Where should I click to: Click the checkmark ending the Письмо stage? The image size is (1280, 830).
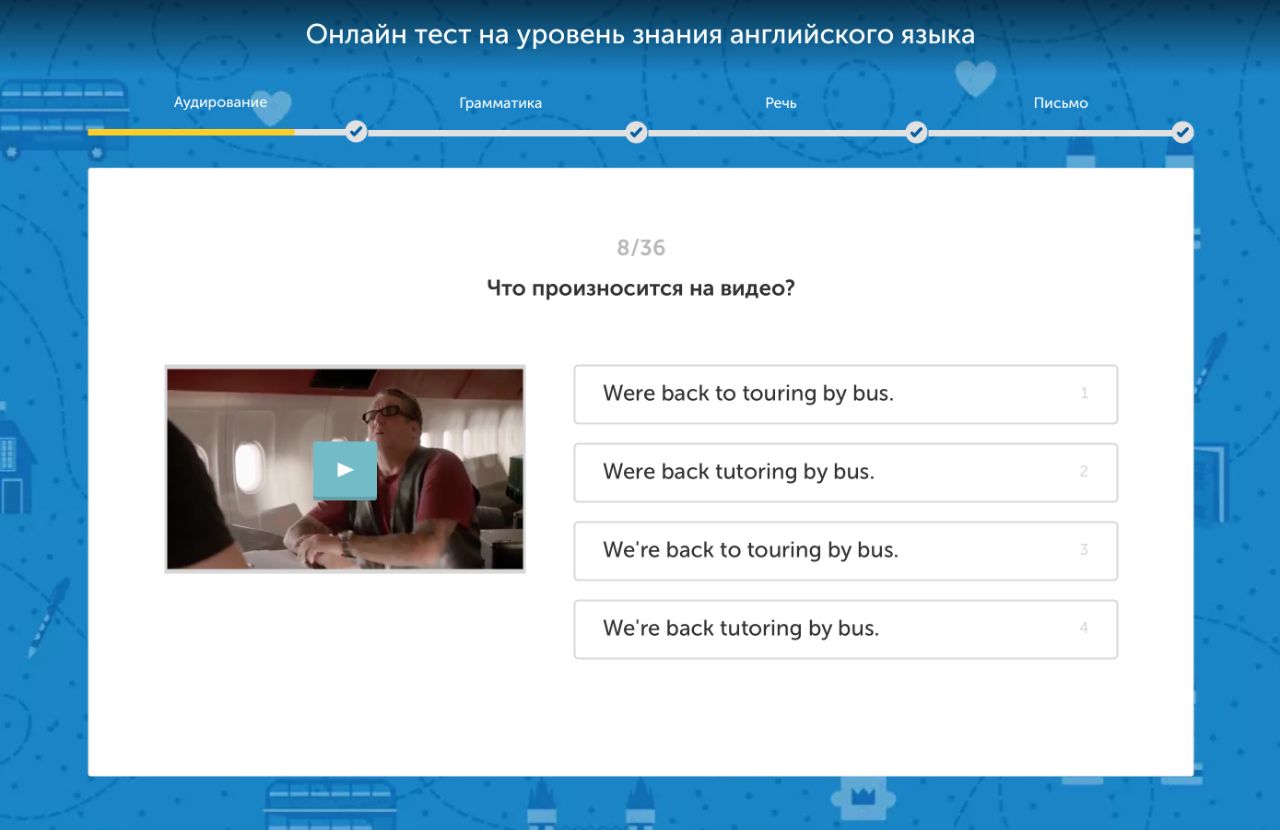tap(1183, 132)
